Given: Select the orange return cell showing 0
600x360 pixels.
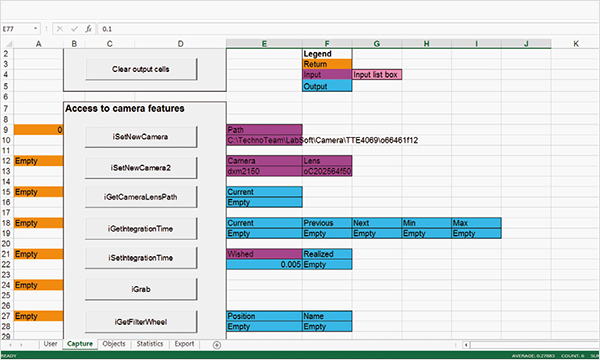Looking at the screenshot, I should (x=38, y=130).
